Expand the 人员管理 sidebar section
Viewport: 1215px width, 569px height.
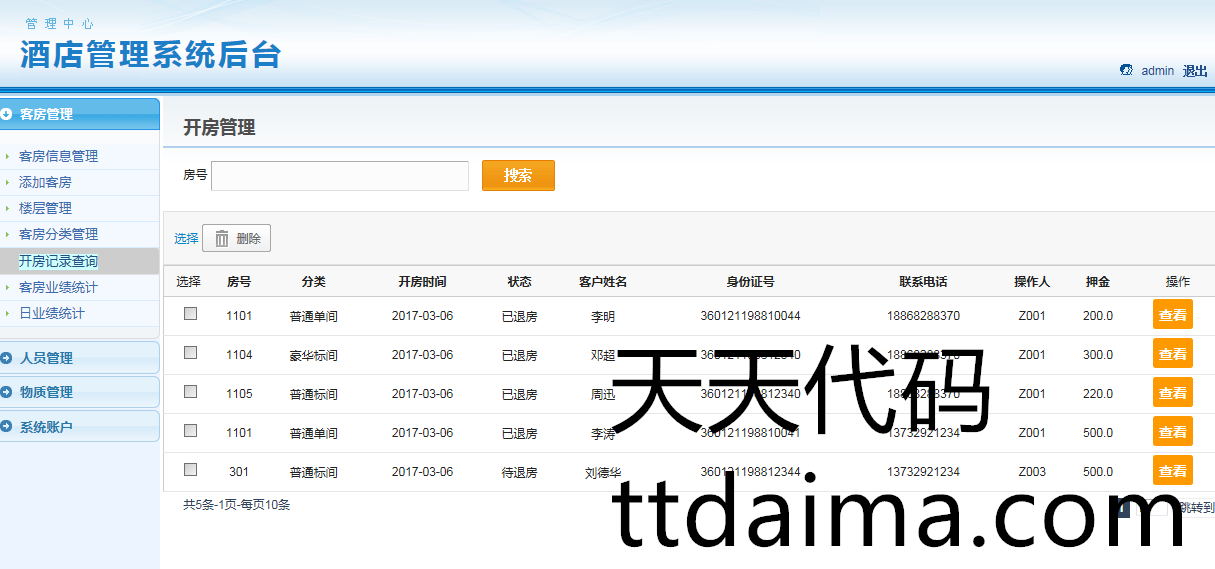pyautogui.click(x=47, y=358)
